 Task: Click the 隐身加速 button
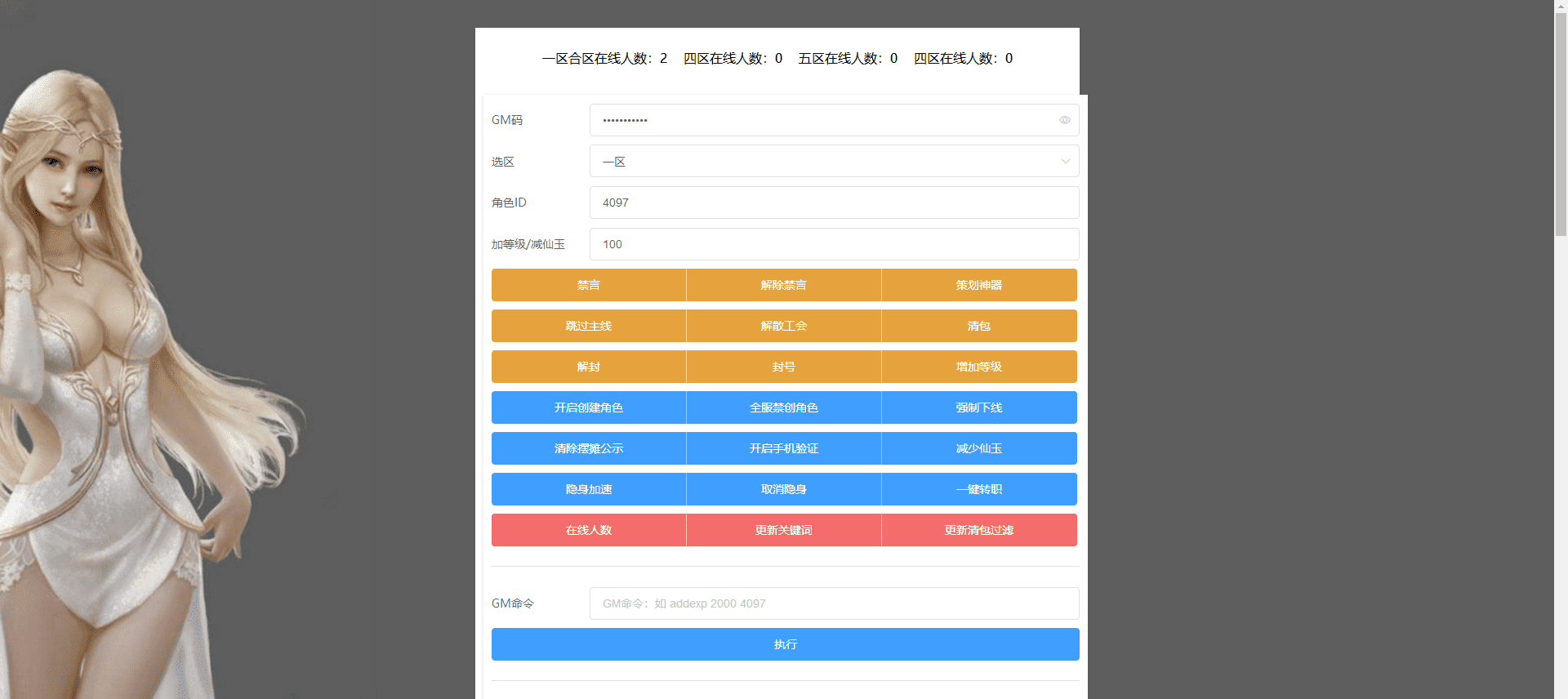589,489
